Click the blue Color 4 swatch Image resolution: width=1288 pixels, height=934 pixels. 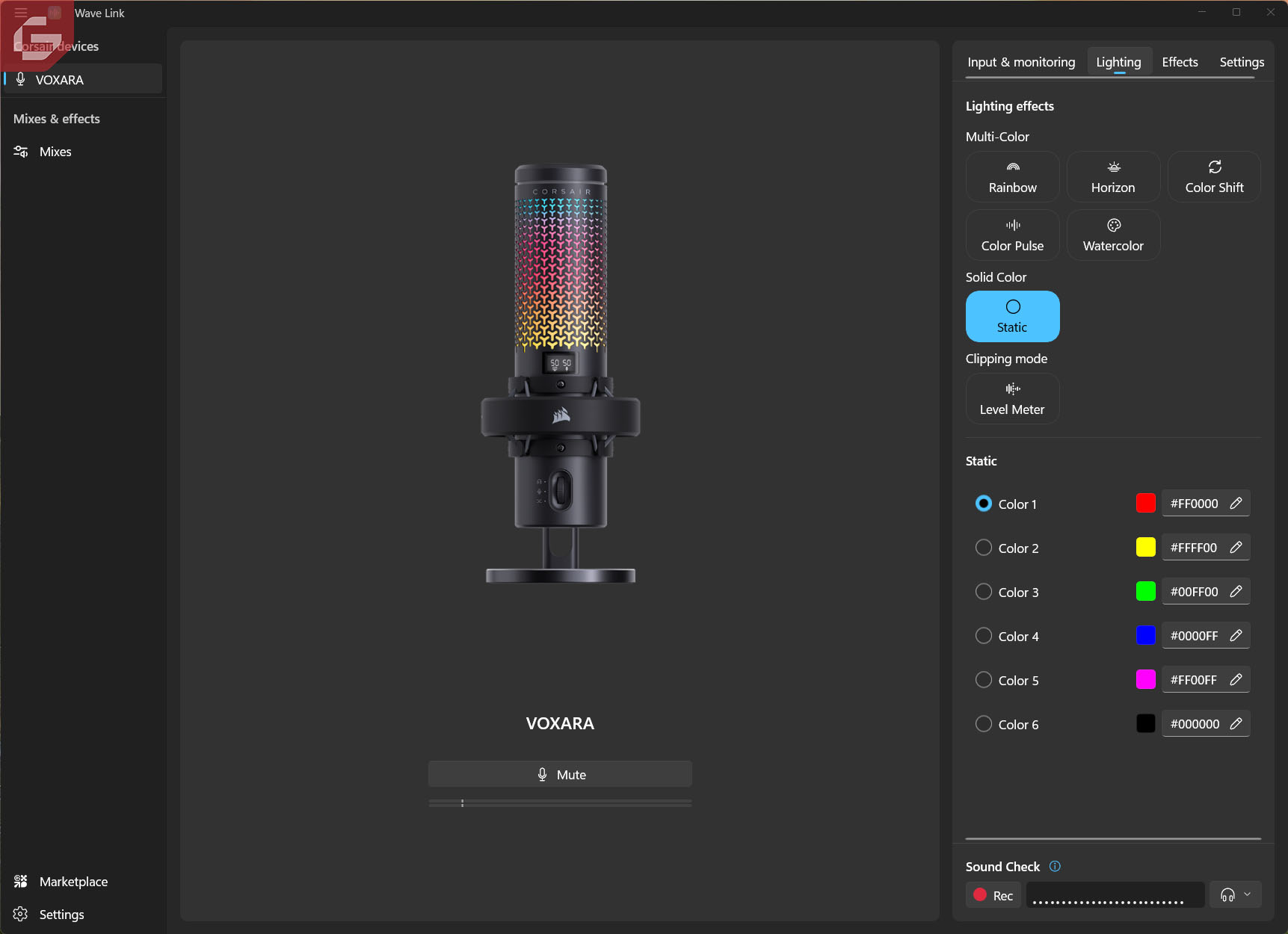coord(1145,636)
